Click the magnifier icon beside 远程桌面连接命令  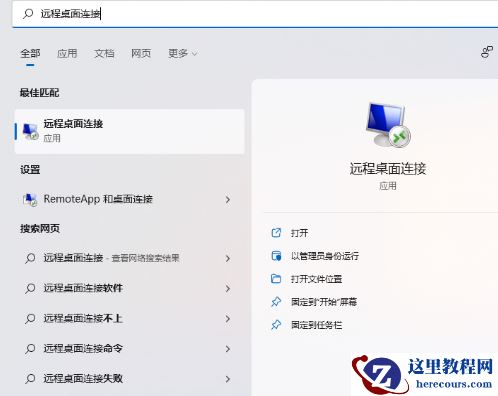[x=30, y=349]
